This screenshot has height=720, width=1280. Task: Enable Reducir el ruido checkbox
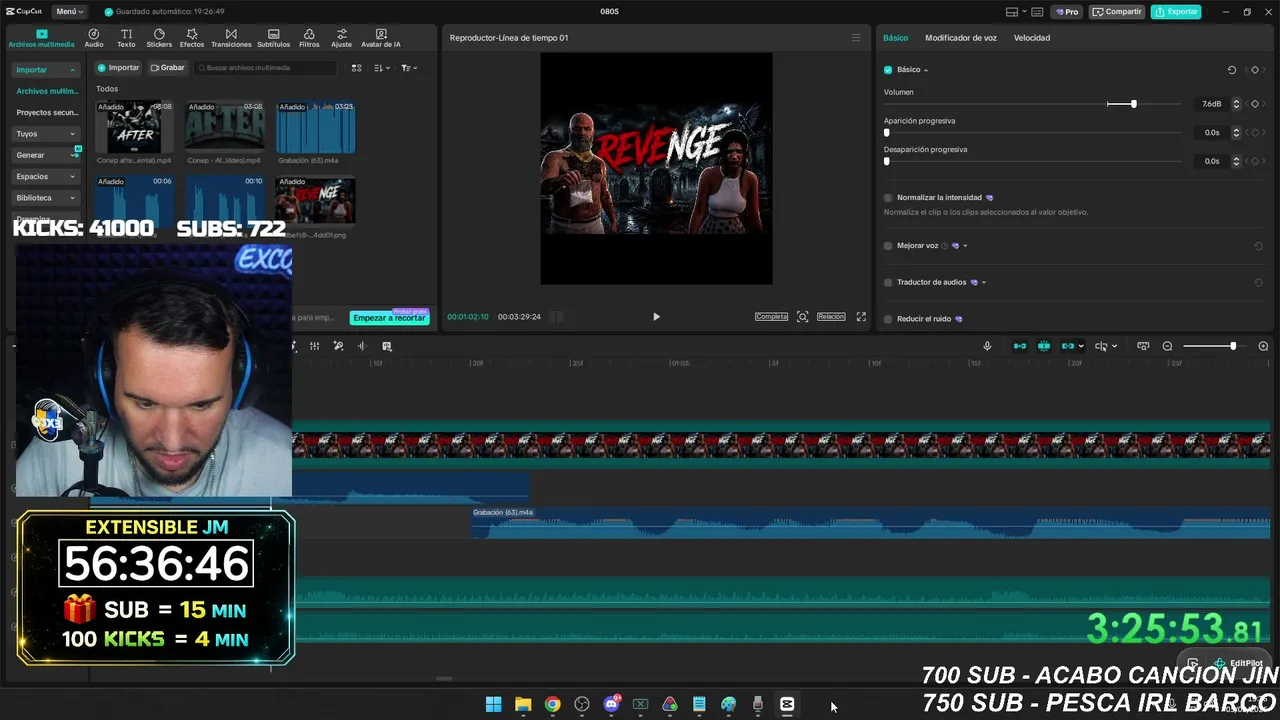pyautogui.click(x=888, y=319)
